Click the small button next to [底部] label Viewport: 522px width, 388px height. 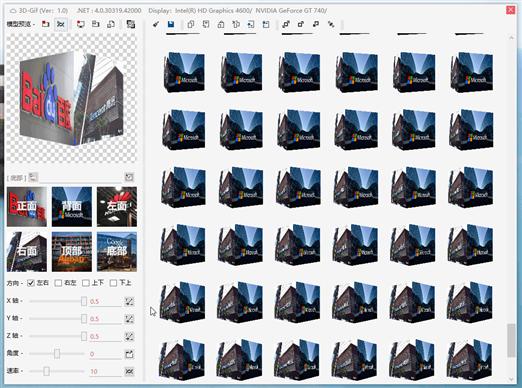pyautogui.click(x=33, y=177)
